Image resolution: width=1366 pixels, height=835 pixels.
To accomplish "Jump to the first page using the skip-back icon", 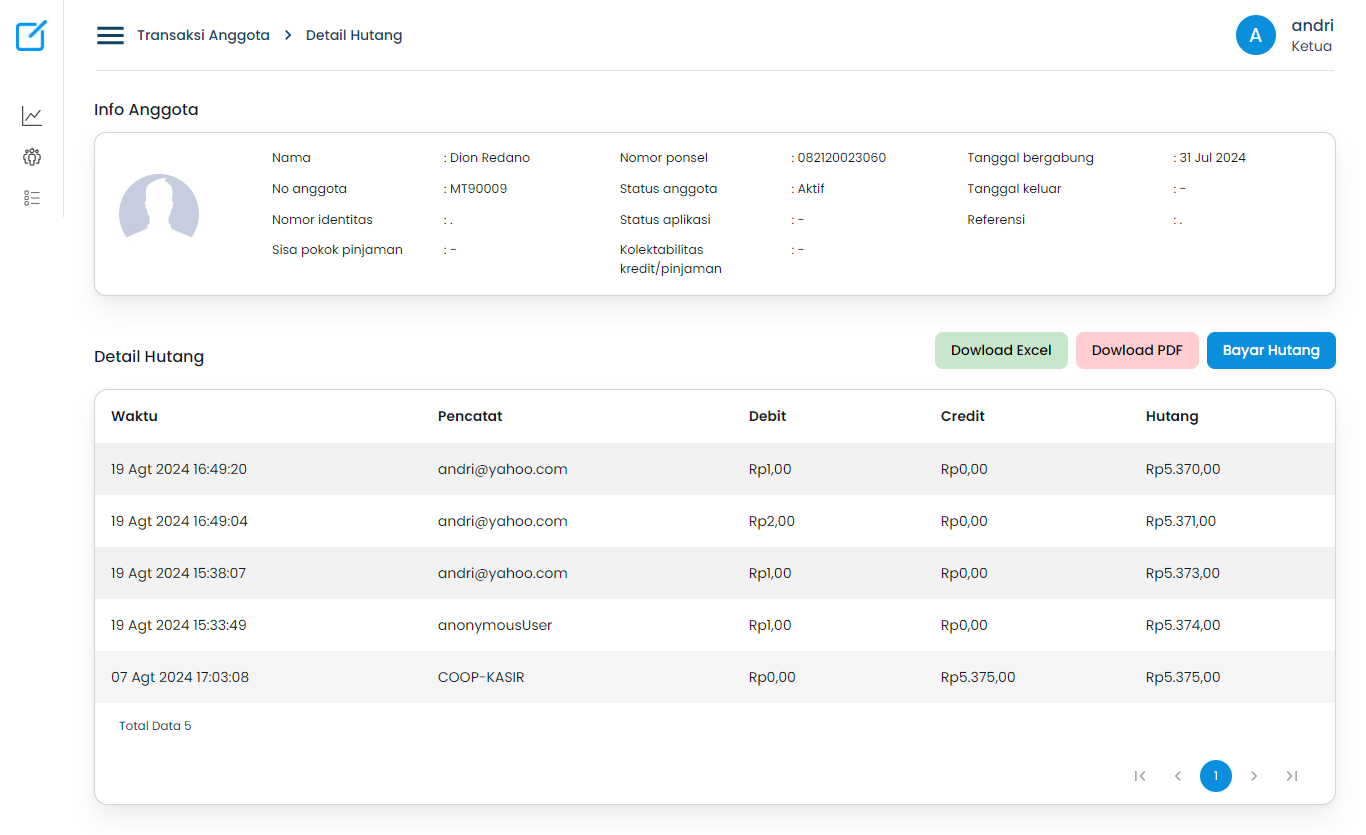I will (x=1140, y=776).
